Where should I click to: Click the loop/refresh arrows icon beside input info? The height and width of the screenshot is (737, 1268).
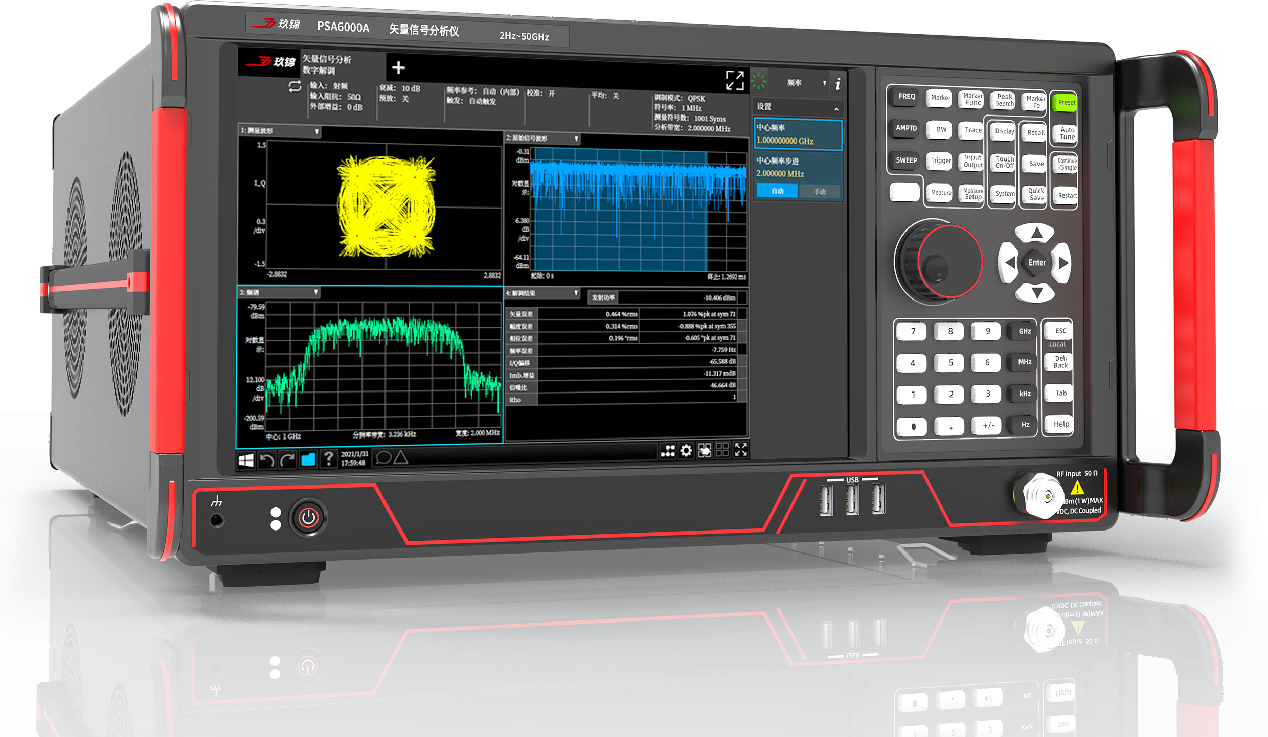294,87
